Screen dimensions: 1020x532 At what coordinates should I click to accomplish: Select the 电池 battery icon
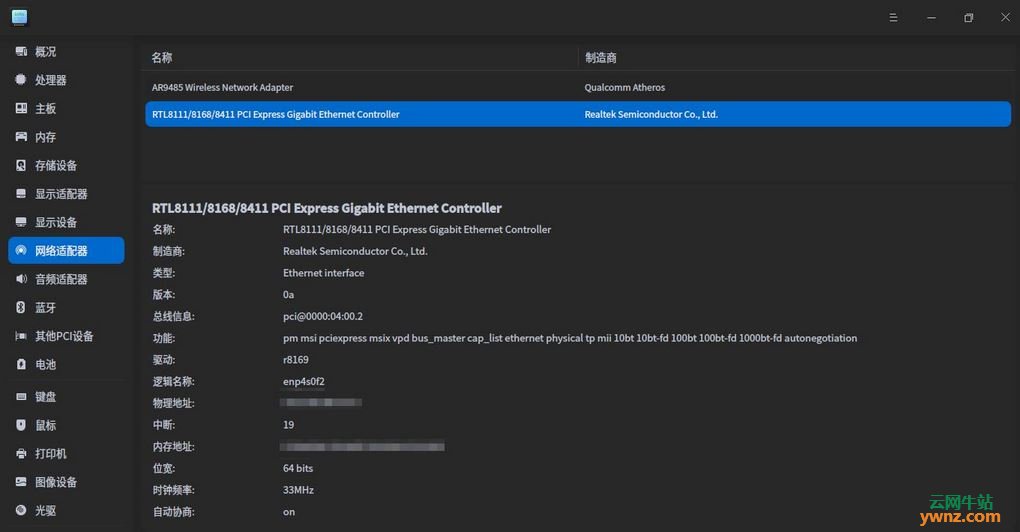pos(21,364)
